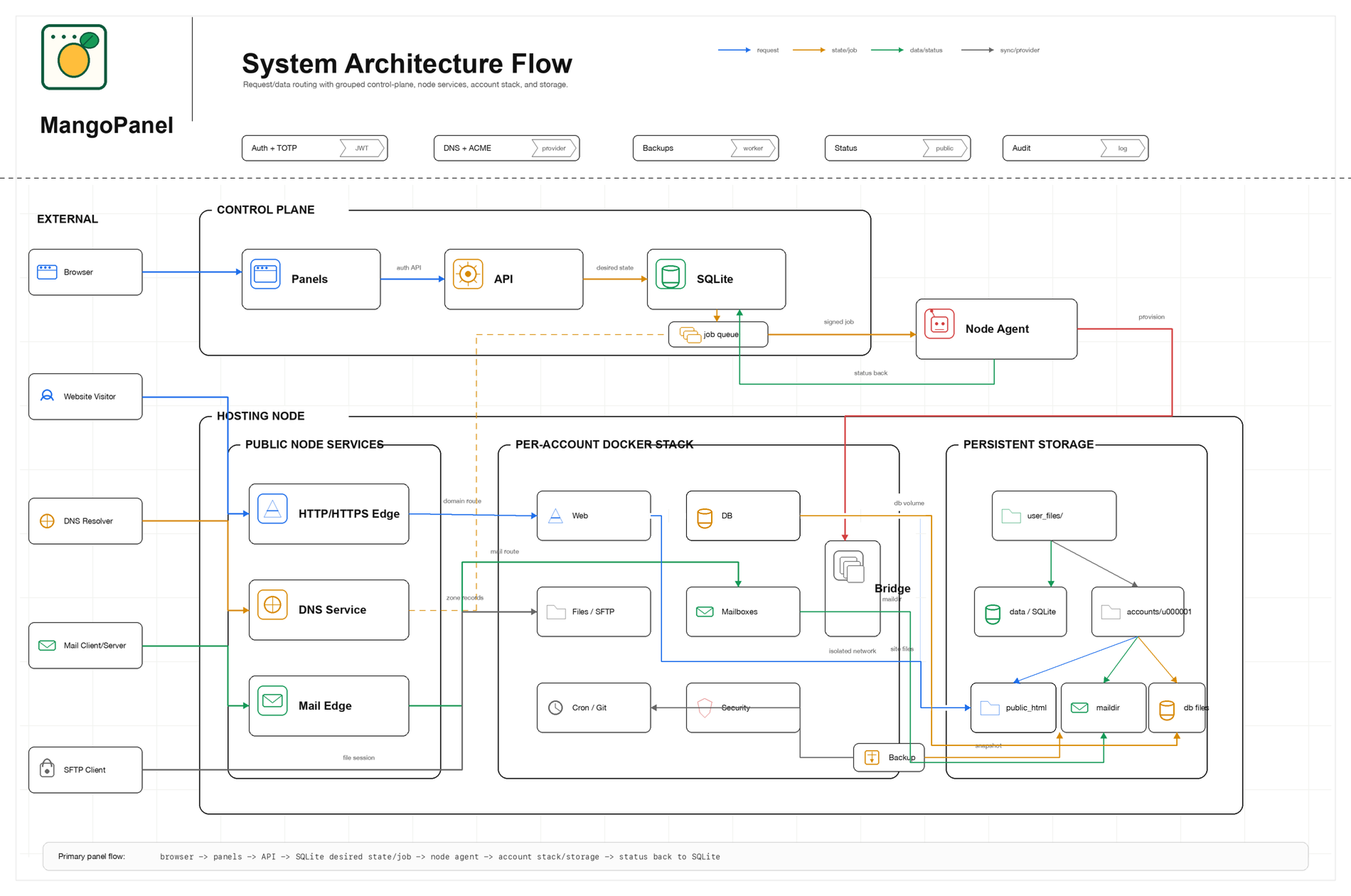The width and height of the screenshot is (1351, 896).
Task: Click the user_files/ folder icon
Action: [1010, 516]
